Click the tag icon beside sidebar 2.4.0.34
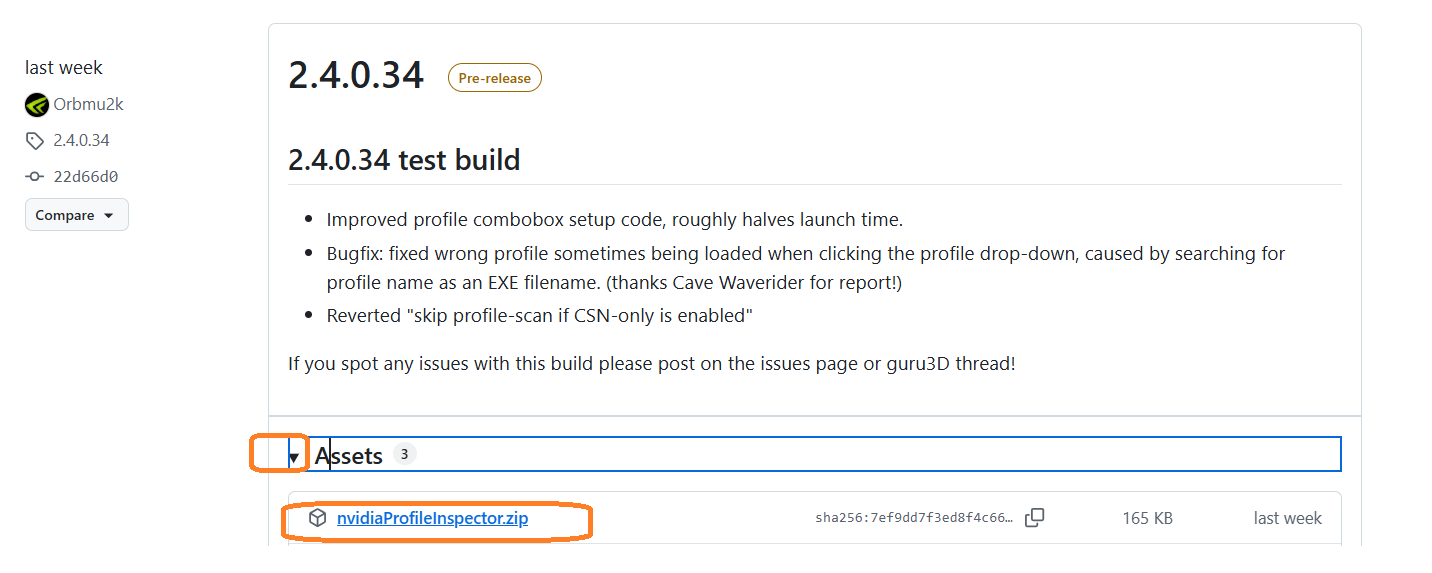The height and width of the screenshot is (573, 1432). coord(36,141)
